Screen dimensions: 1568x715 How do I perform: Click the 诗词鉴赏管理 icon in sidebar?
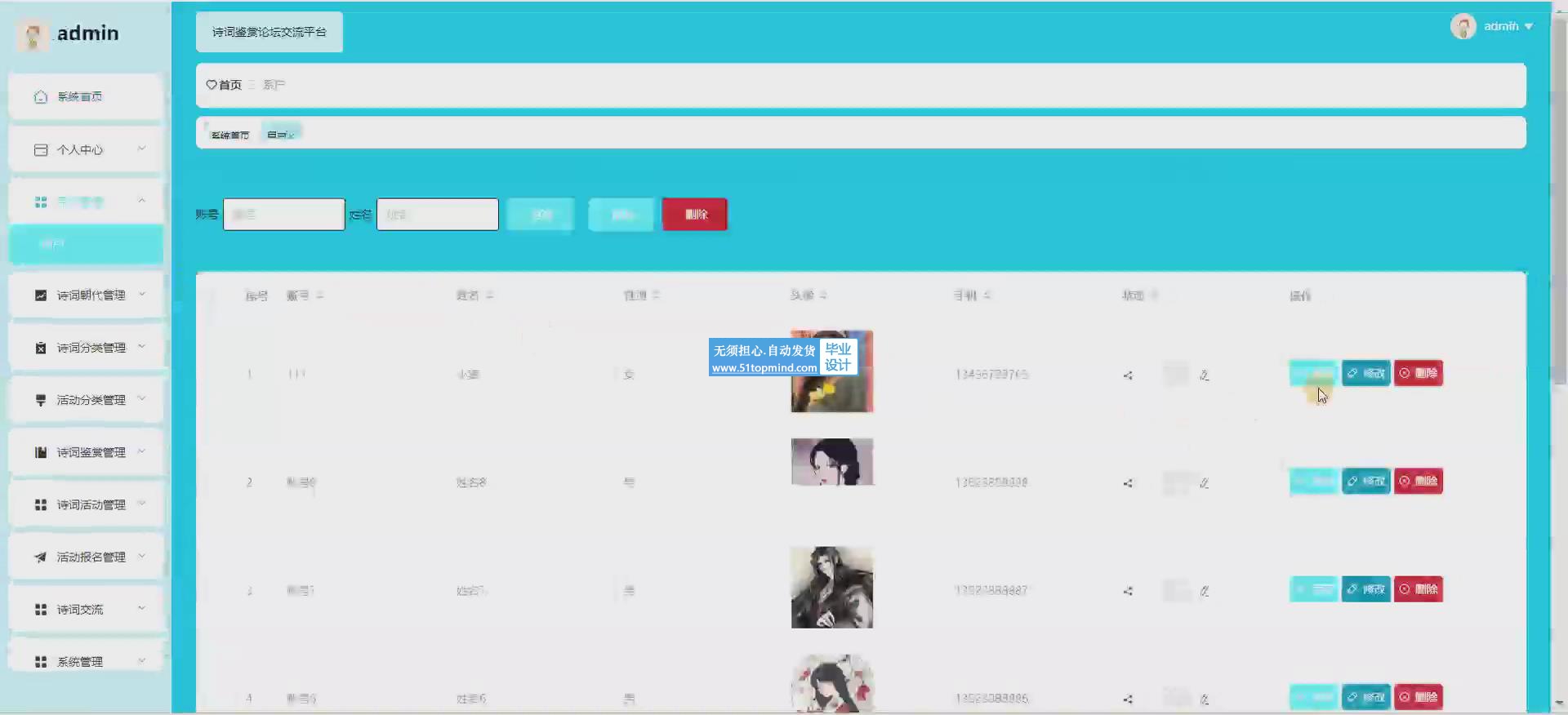(41, 452)
